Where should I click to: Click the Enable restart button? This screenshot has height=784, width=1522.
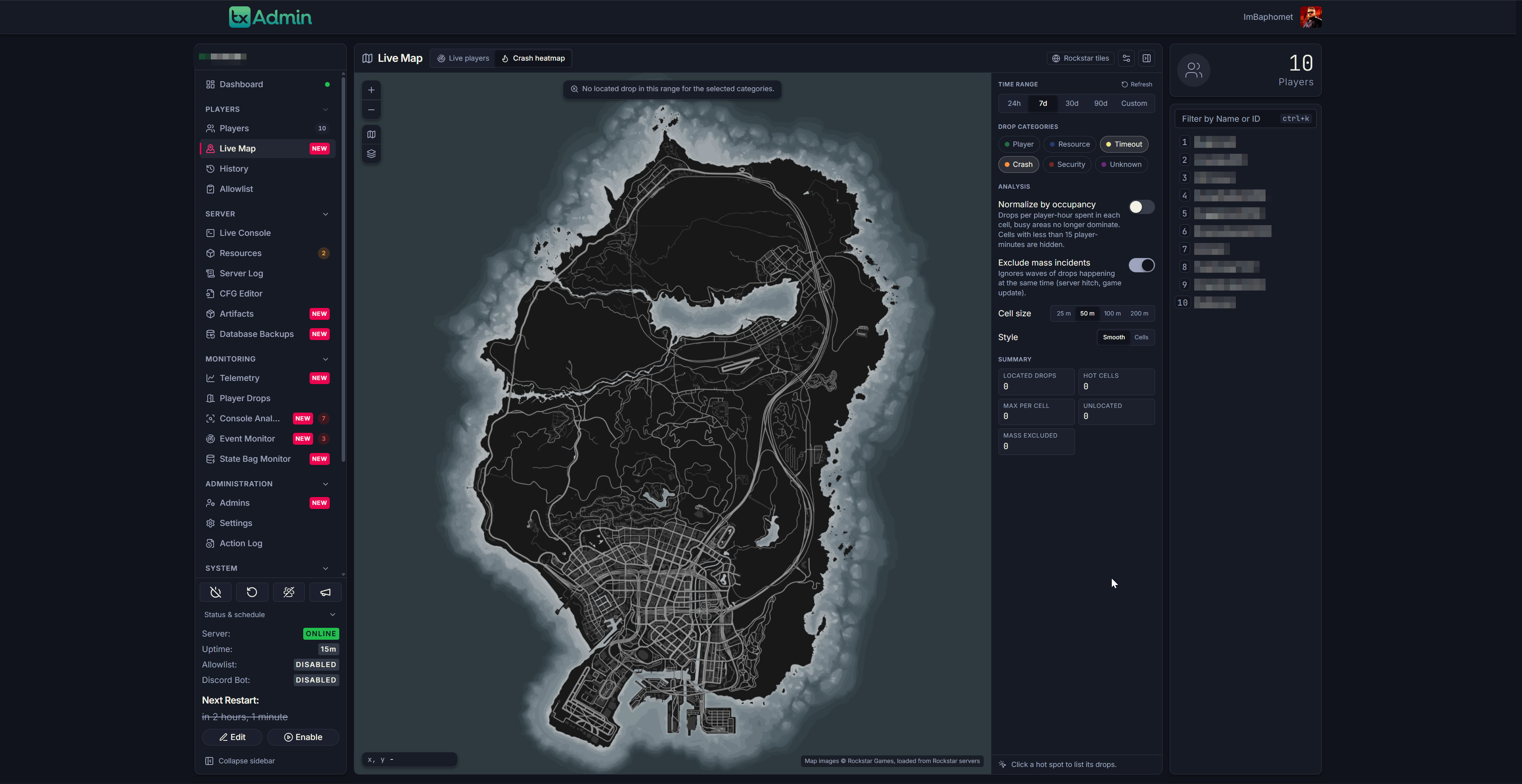303,737
